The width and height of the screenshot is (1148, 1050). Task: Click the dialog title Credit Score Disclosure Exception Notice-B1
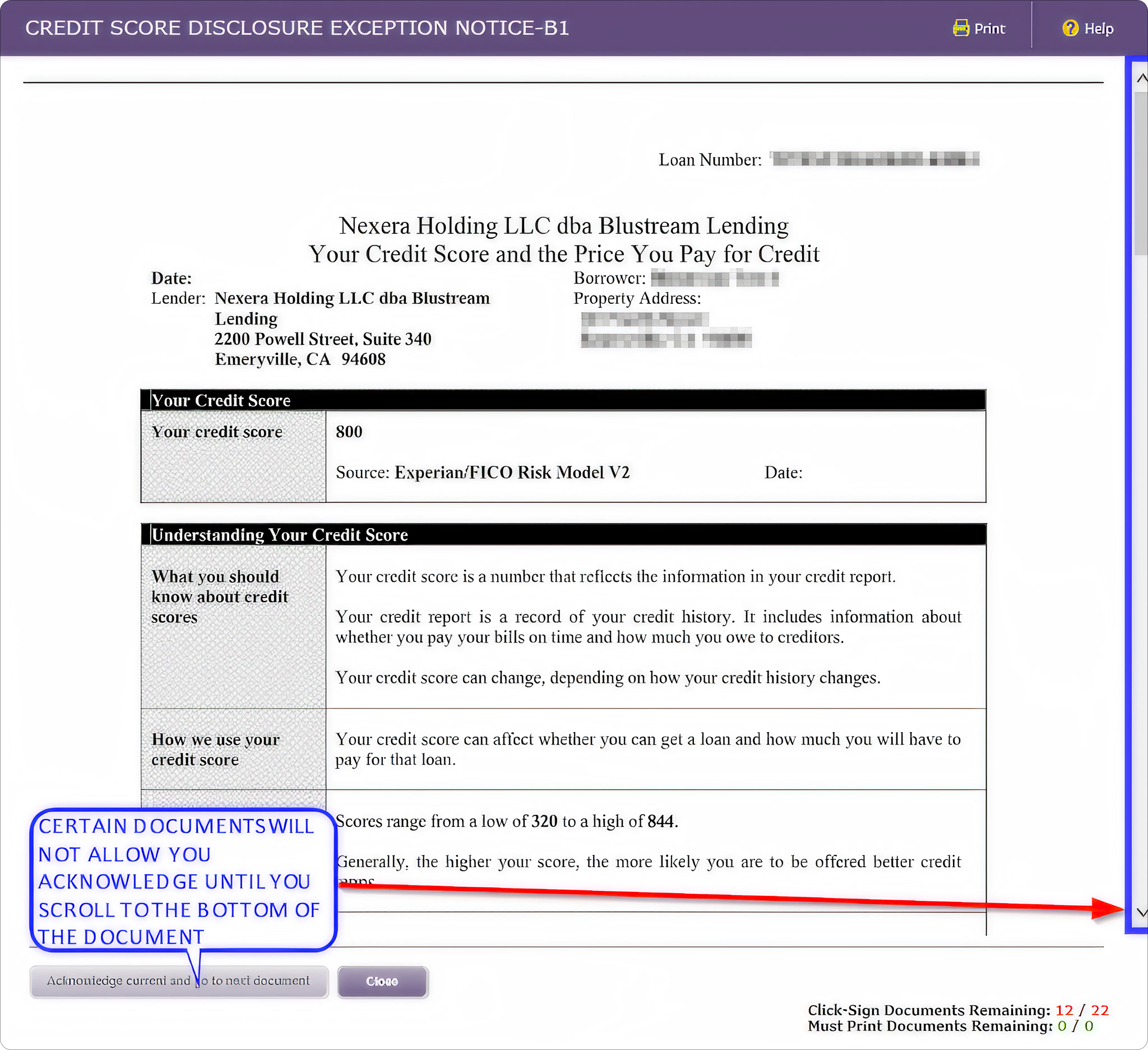(x=297, y=28)
